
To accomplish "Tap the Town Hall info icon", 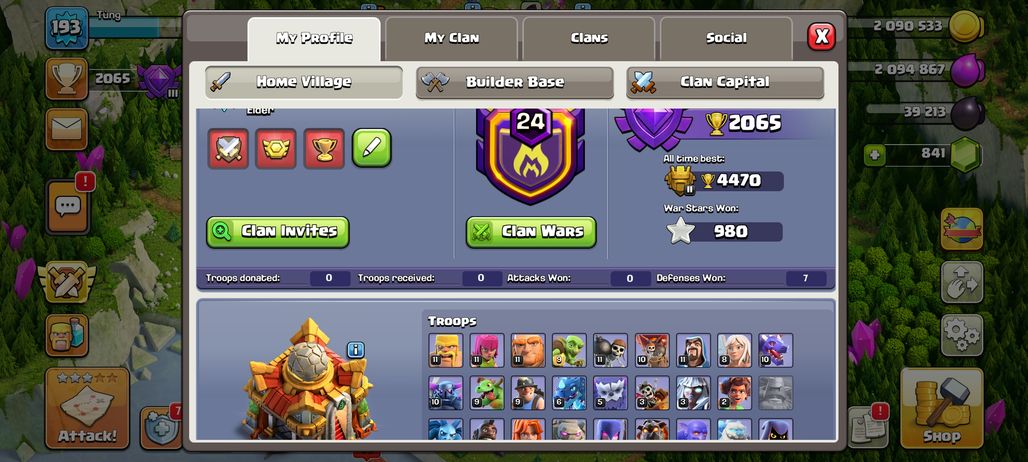I will point(355,350).
